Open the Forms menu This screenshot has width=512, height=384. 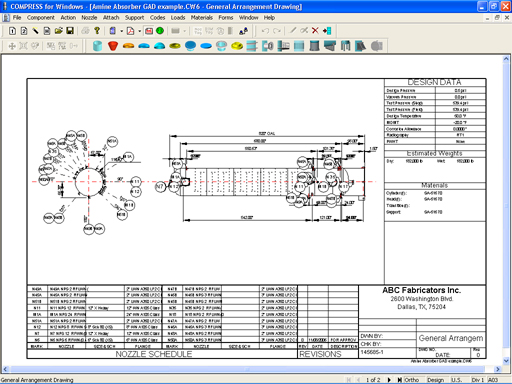pyautogui.click(x=226, y=18)
